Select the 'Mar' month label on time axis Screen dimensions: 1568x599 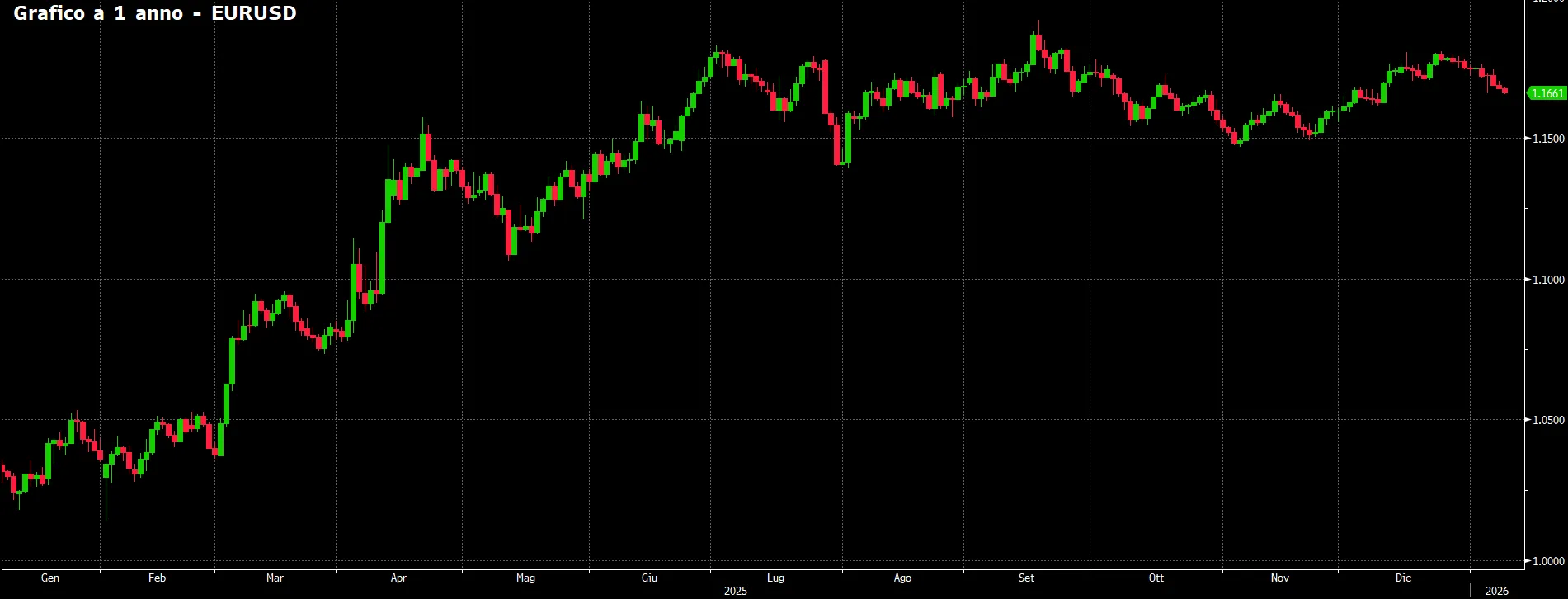(275, 578)
